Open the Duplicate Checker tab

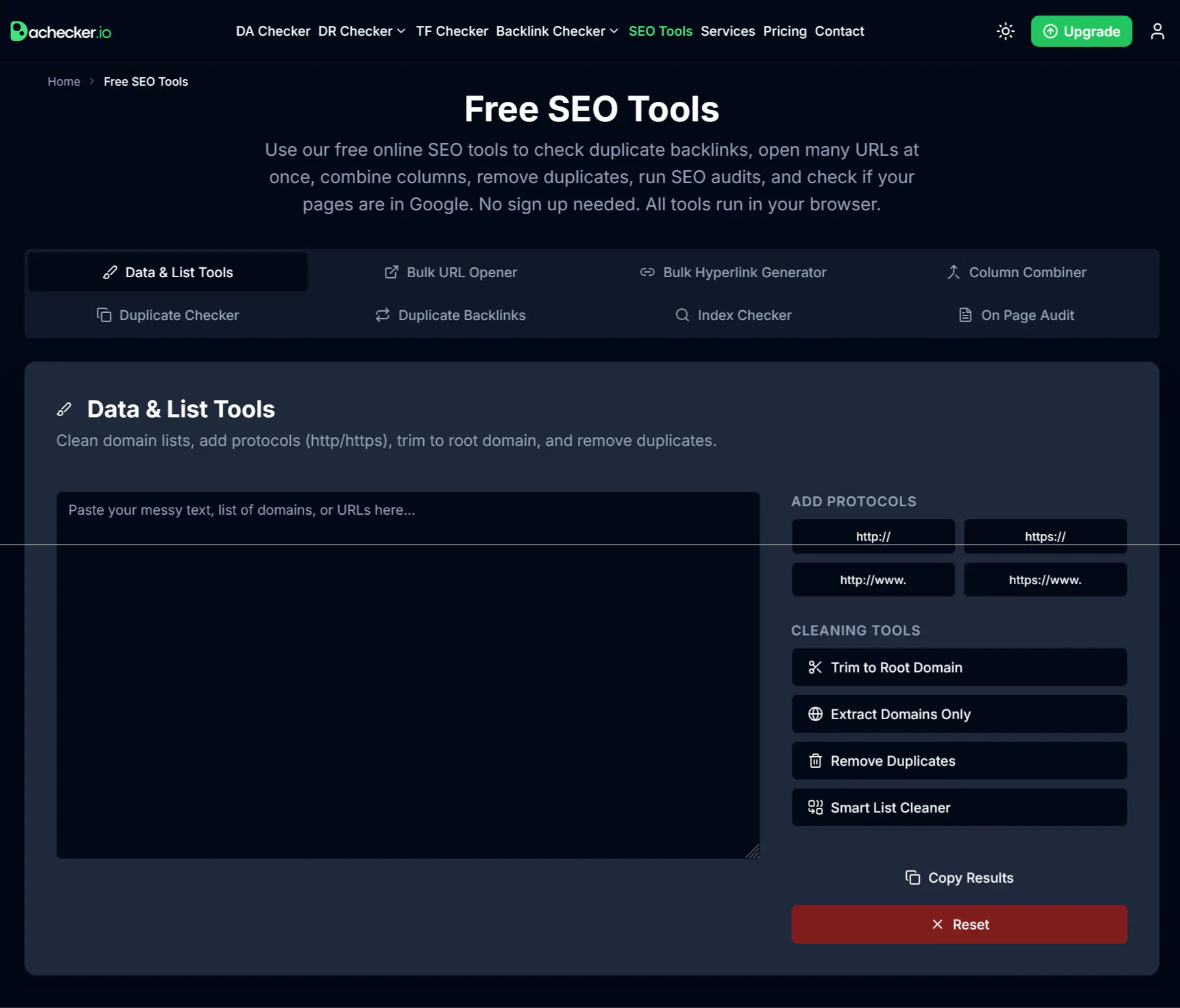(167, 315)
